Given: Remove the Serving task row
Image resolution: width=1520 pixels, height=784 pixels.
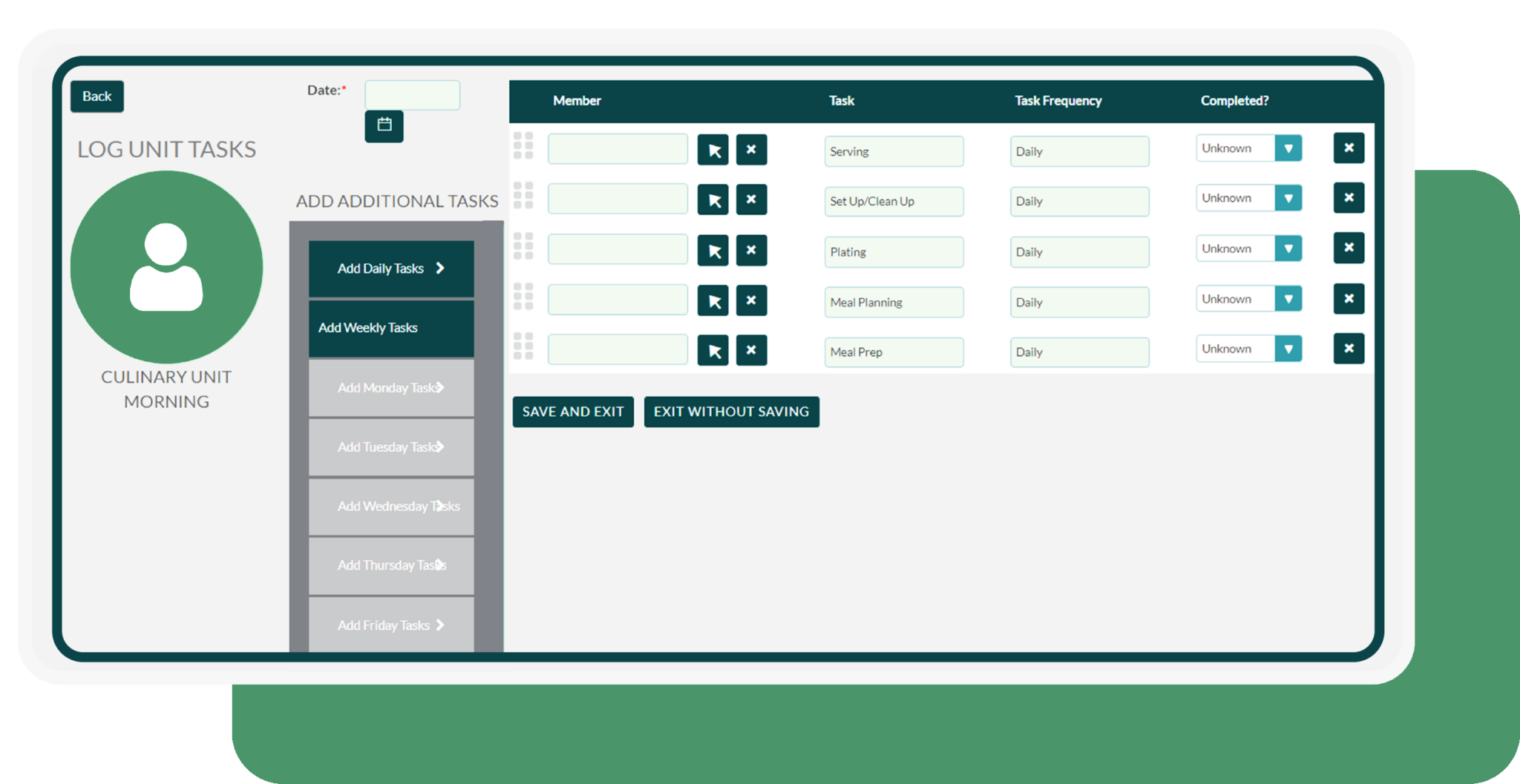Looking at the screenshot, I should (x=1349, y=148).
